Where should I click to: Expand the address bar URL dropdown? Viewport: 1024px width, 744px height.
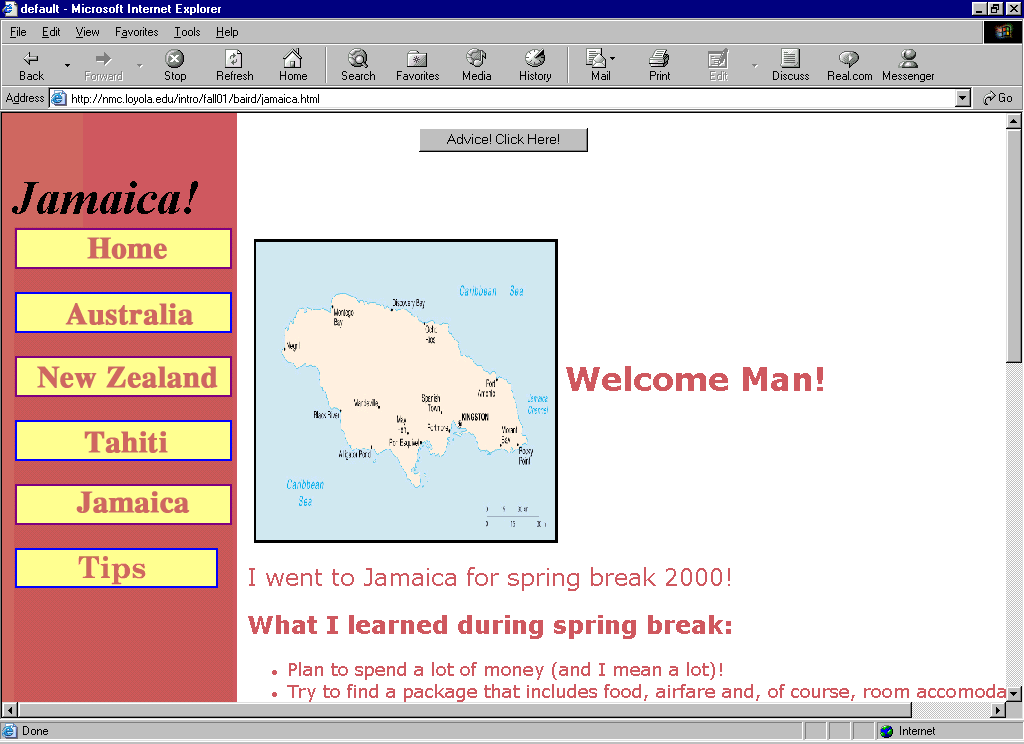click(963, 98)
